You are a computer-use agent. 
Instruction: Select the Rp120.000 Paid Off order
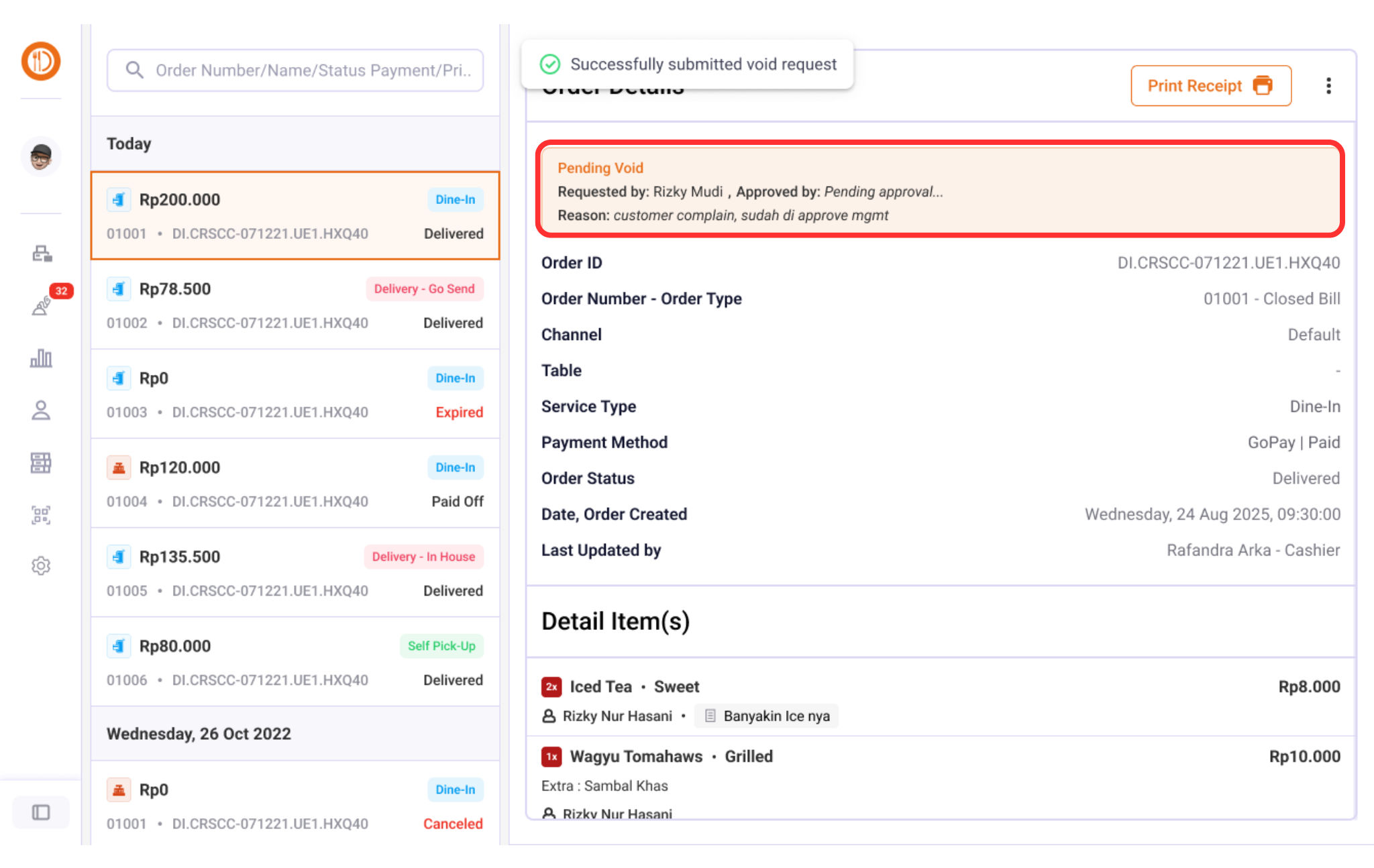(295, 484)
